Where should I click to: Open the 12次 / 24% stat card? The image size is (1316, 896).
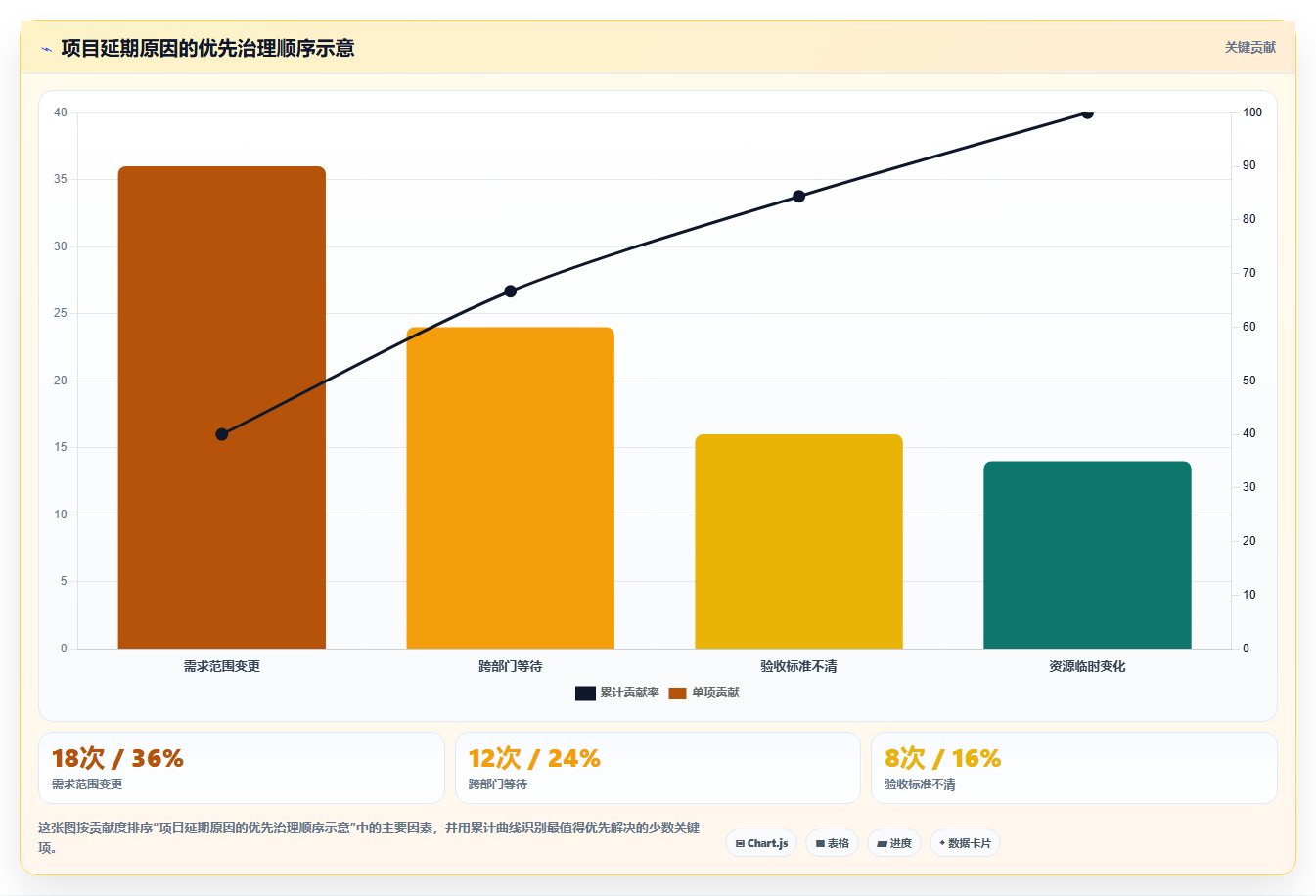658,768
